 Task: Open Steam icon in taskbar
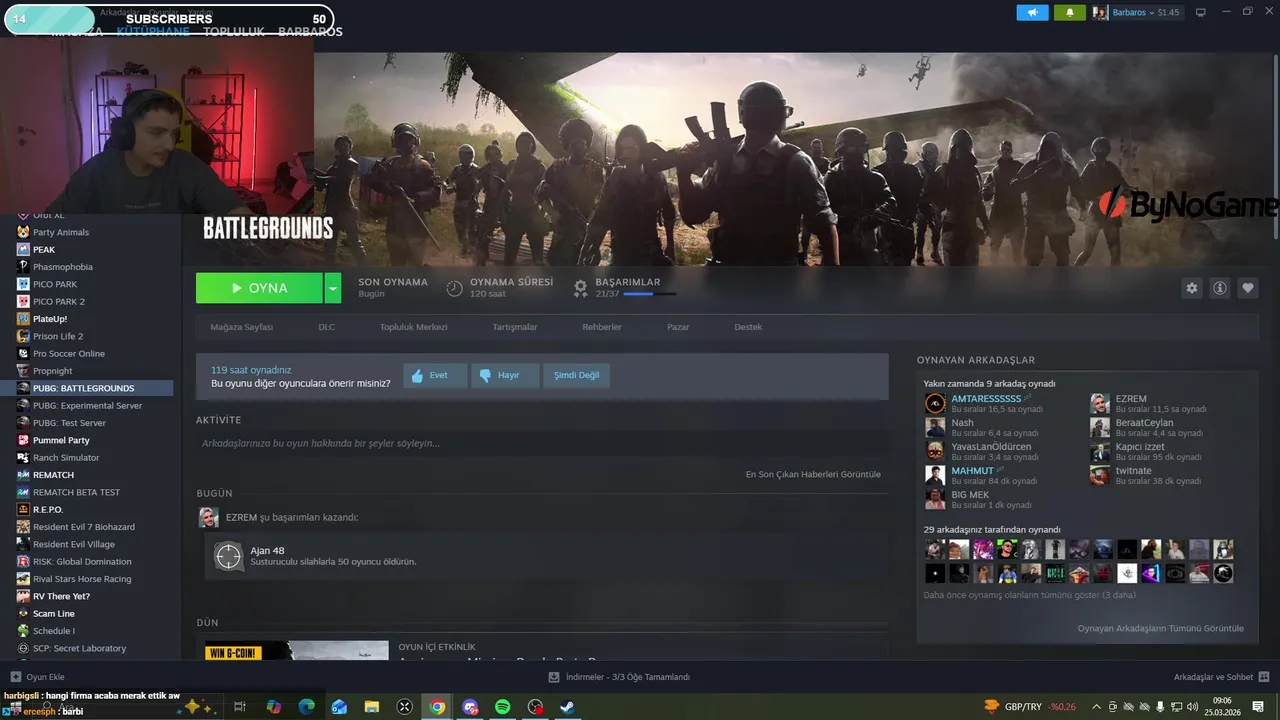coord(567,707)
